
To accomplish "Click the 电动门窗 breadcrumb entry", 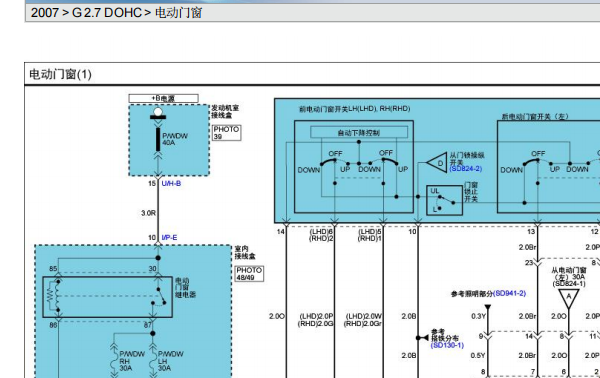I will click(x=178, y=13).
